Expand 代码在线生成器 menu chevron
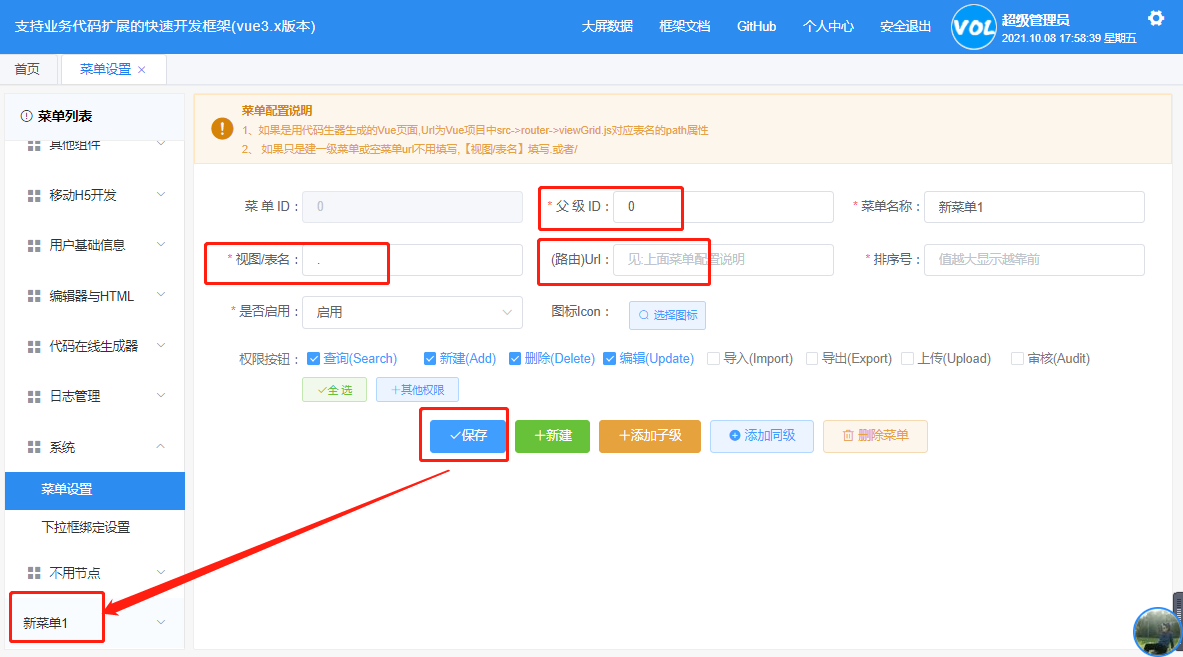The image size is (1183, 657). point(161,345)
